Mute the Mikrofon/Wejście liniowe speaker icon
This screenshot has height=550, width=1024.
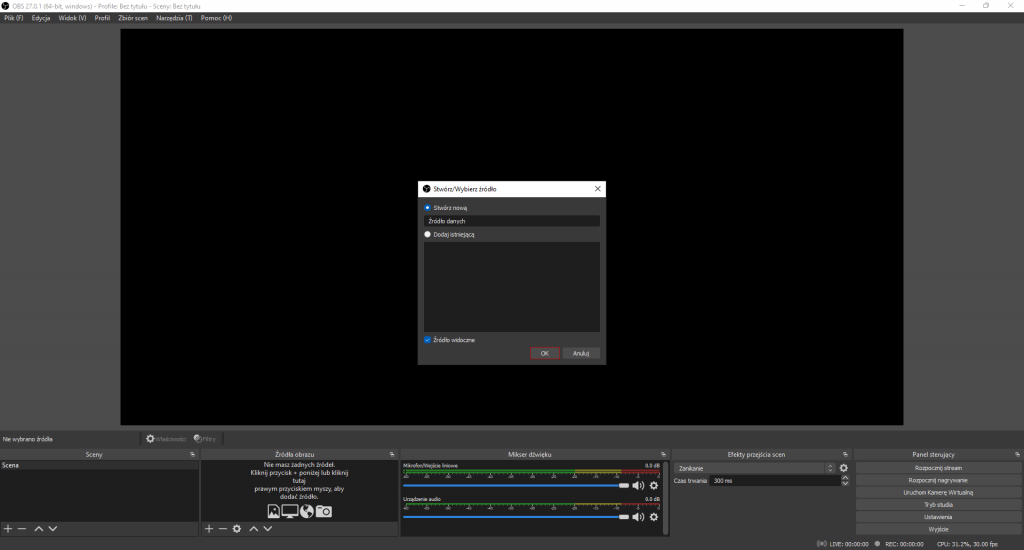[x=639, y=485]
